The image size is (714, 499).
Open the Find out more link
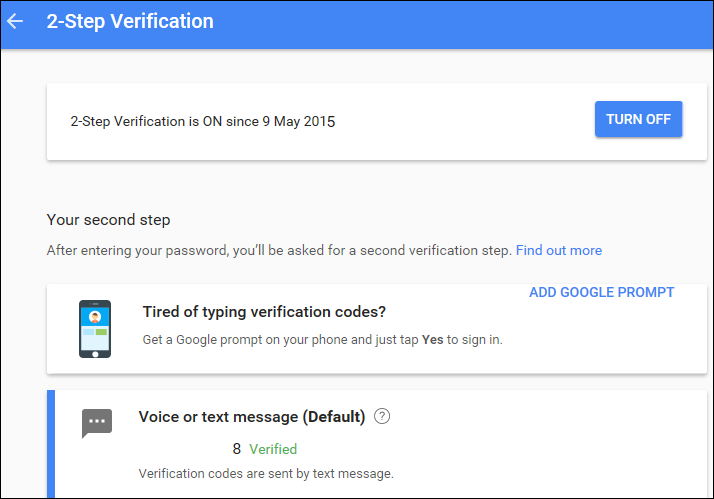point(559,250)
